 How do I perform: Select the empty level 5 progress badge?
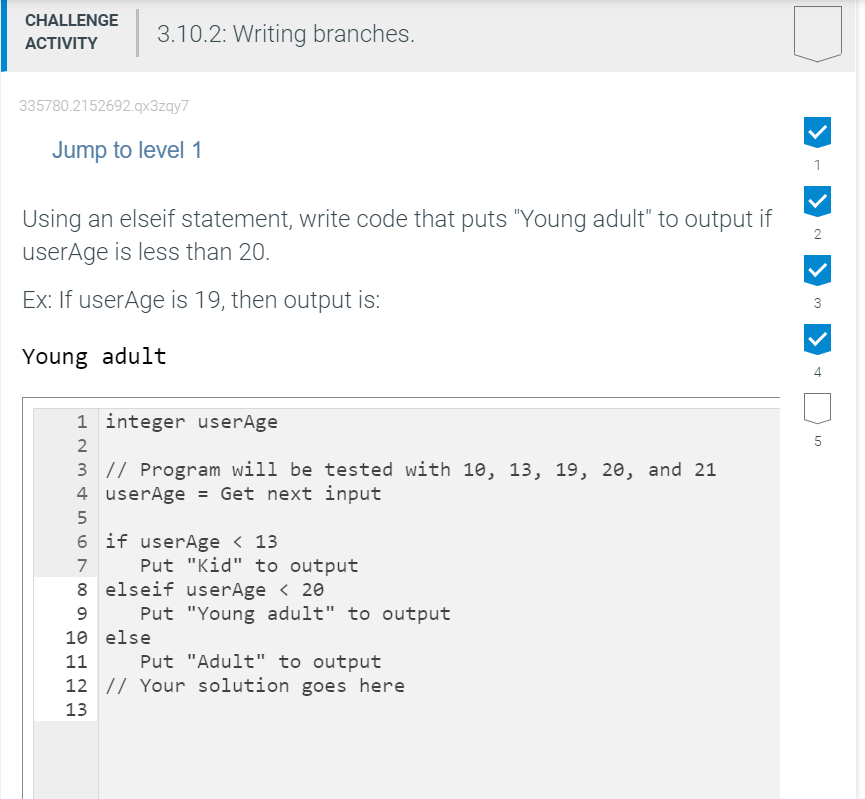pyautogui.click(x=817, y=407)
